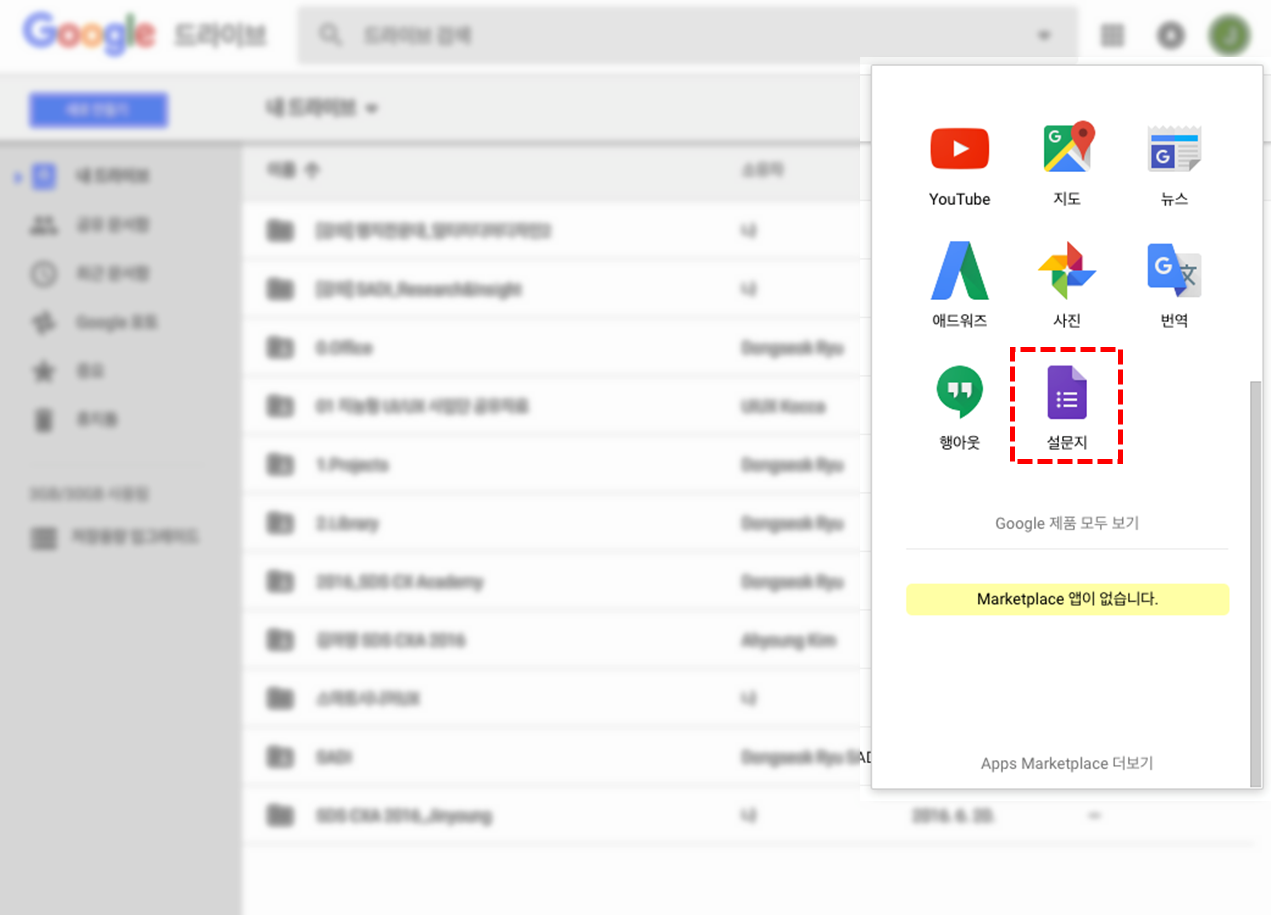Viewport: 1271px width, 915px height.
Task: Select the 1.Projects folder name
Action: point(351,465)
